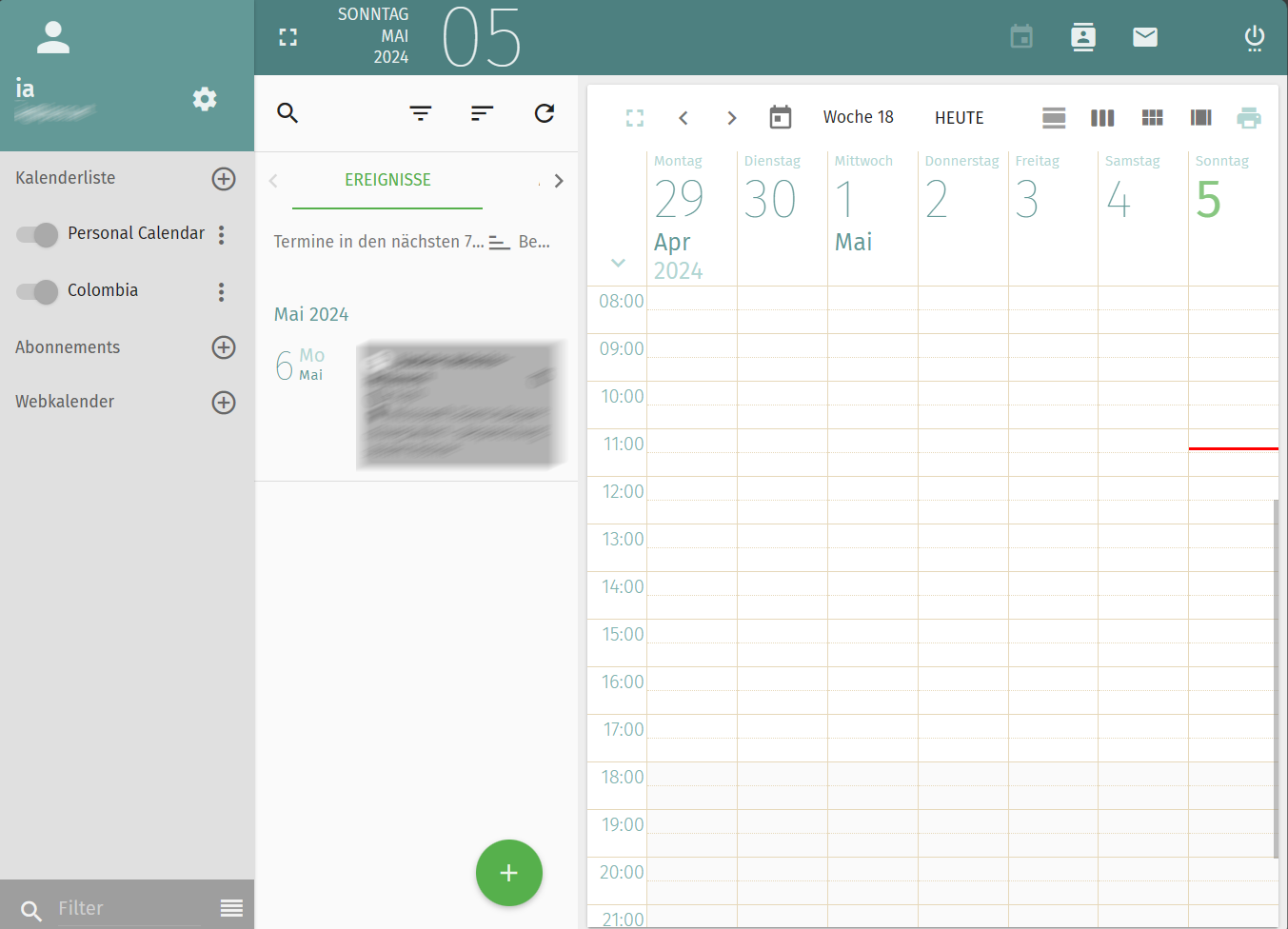The width and height of the screenshot is (1288, 929).
Task: Print the calendar view
Action: coord(1248,118)
